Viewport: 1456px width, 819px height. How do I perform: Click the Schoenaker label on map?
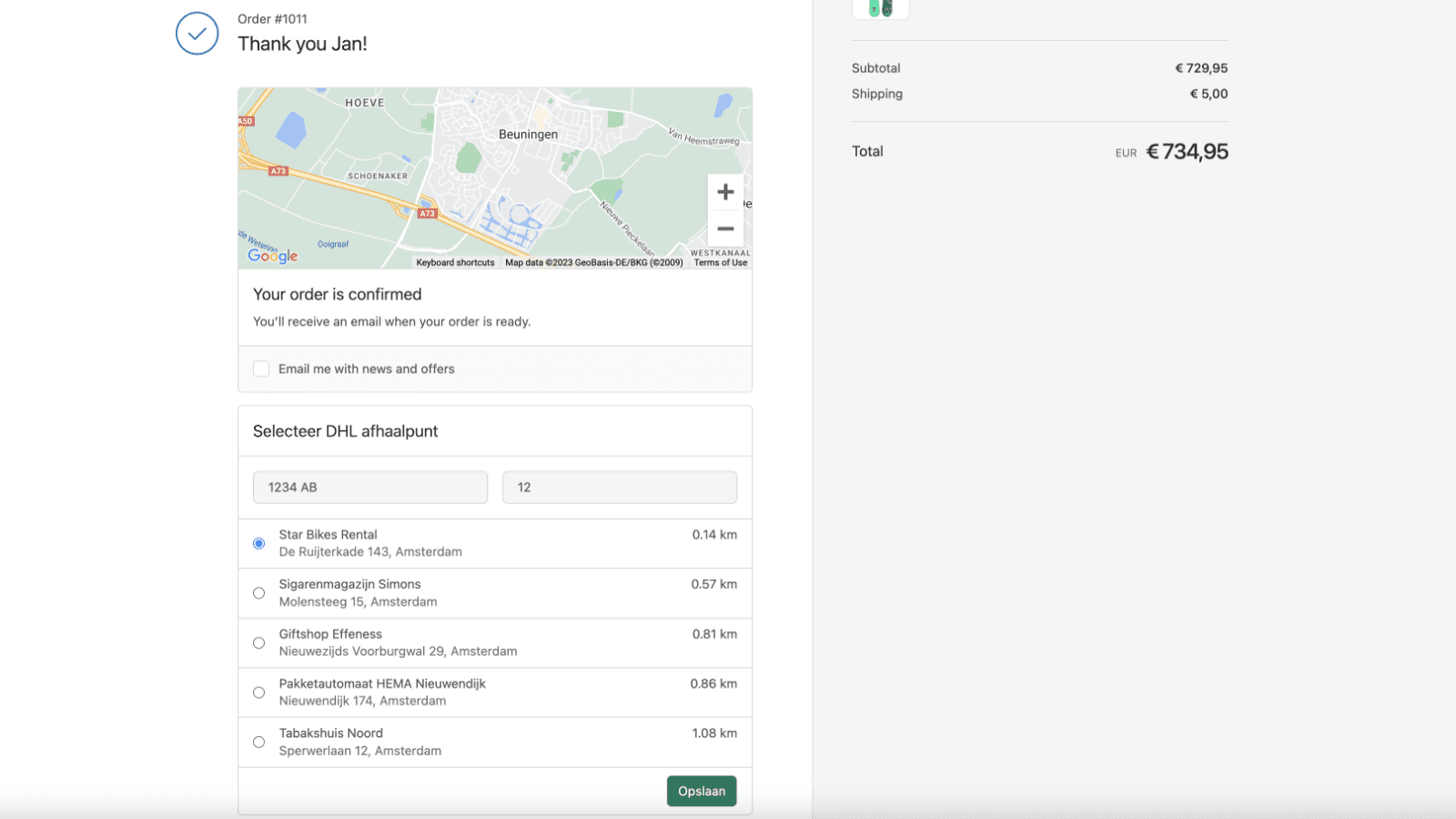378,177
